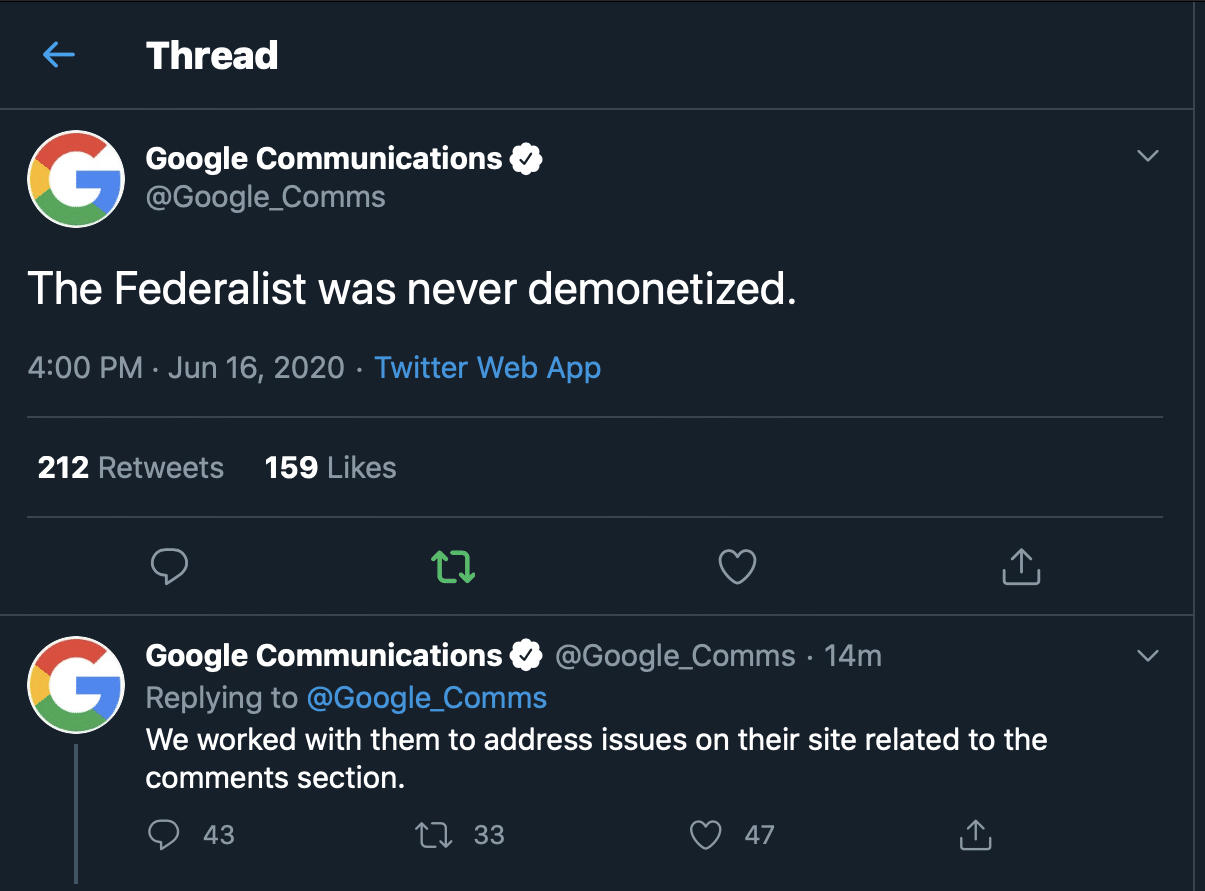Retweet the reply with 33 retweets
This screenshot has width=1205, height=891.
435,835
